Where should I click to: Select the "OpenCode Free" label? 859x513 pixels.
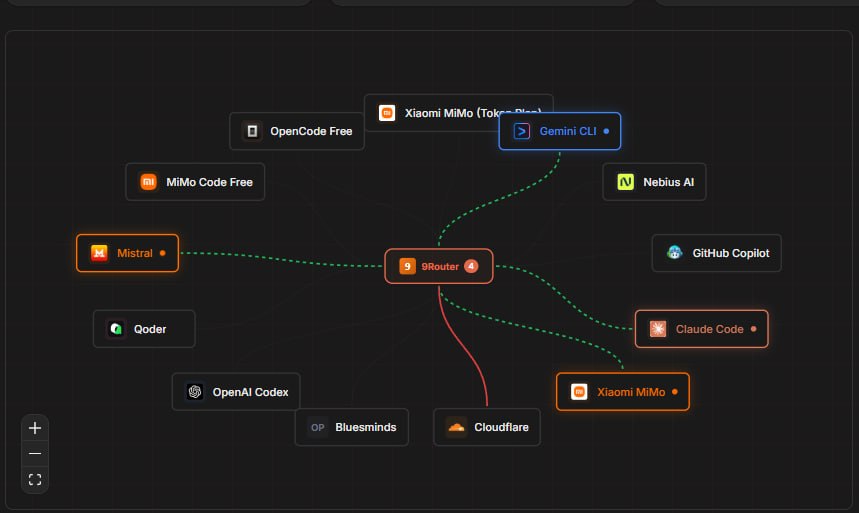click(311, 132)
